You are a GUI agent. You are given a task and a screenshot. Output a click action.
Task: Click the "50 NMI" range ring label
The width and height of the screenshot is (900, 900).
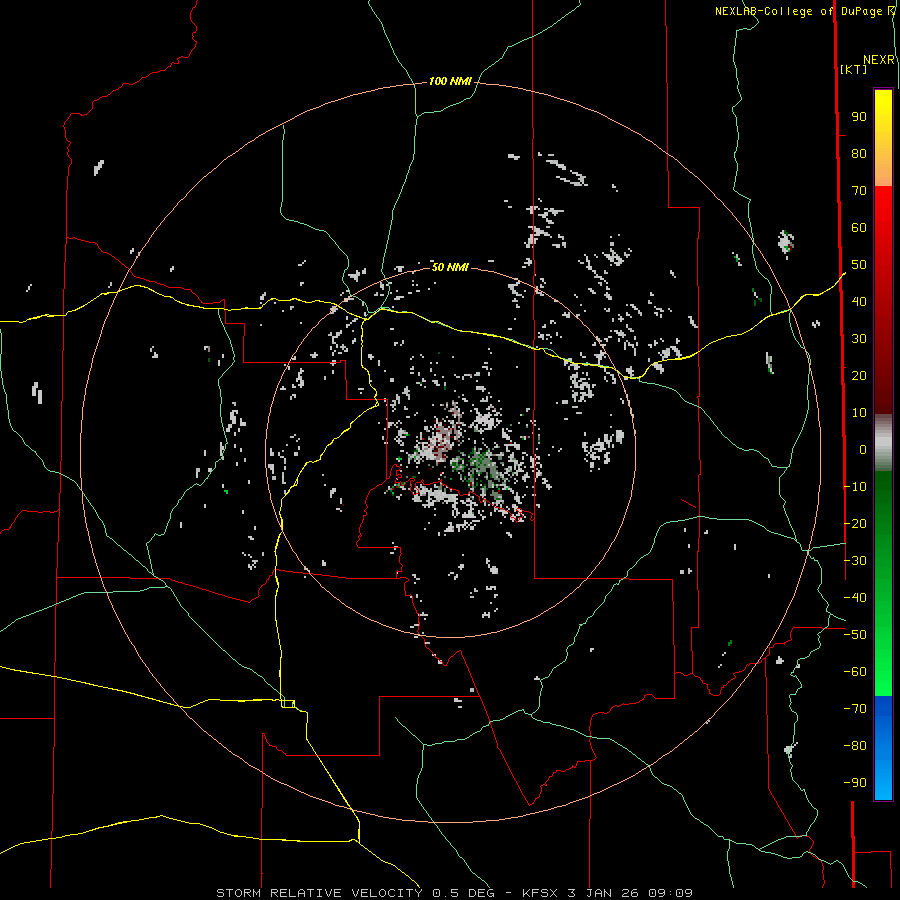pyautogui.click(x=450, y=267)
